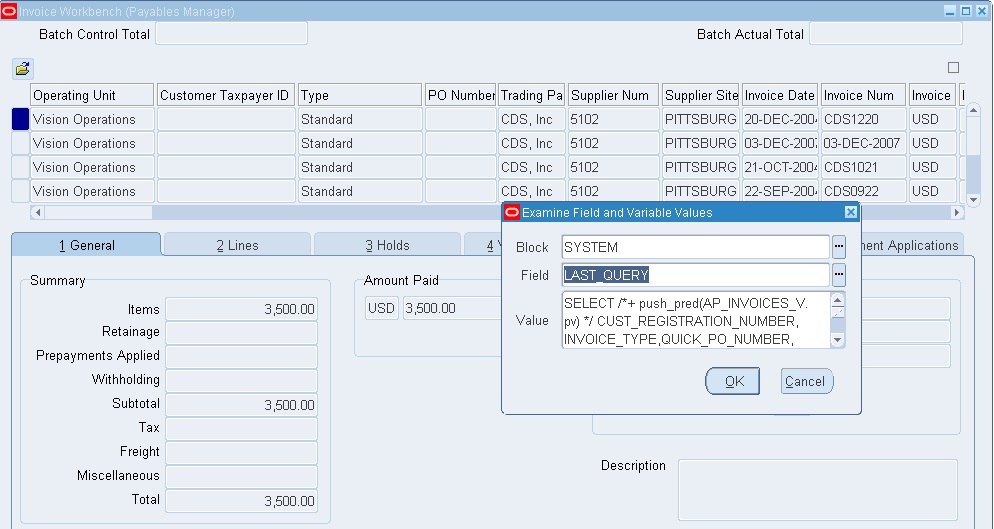The image size is (994, 529).
Task: Minimize the Invoice Workbench window
Action: tap(950, 11)
